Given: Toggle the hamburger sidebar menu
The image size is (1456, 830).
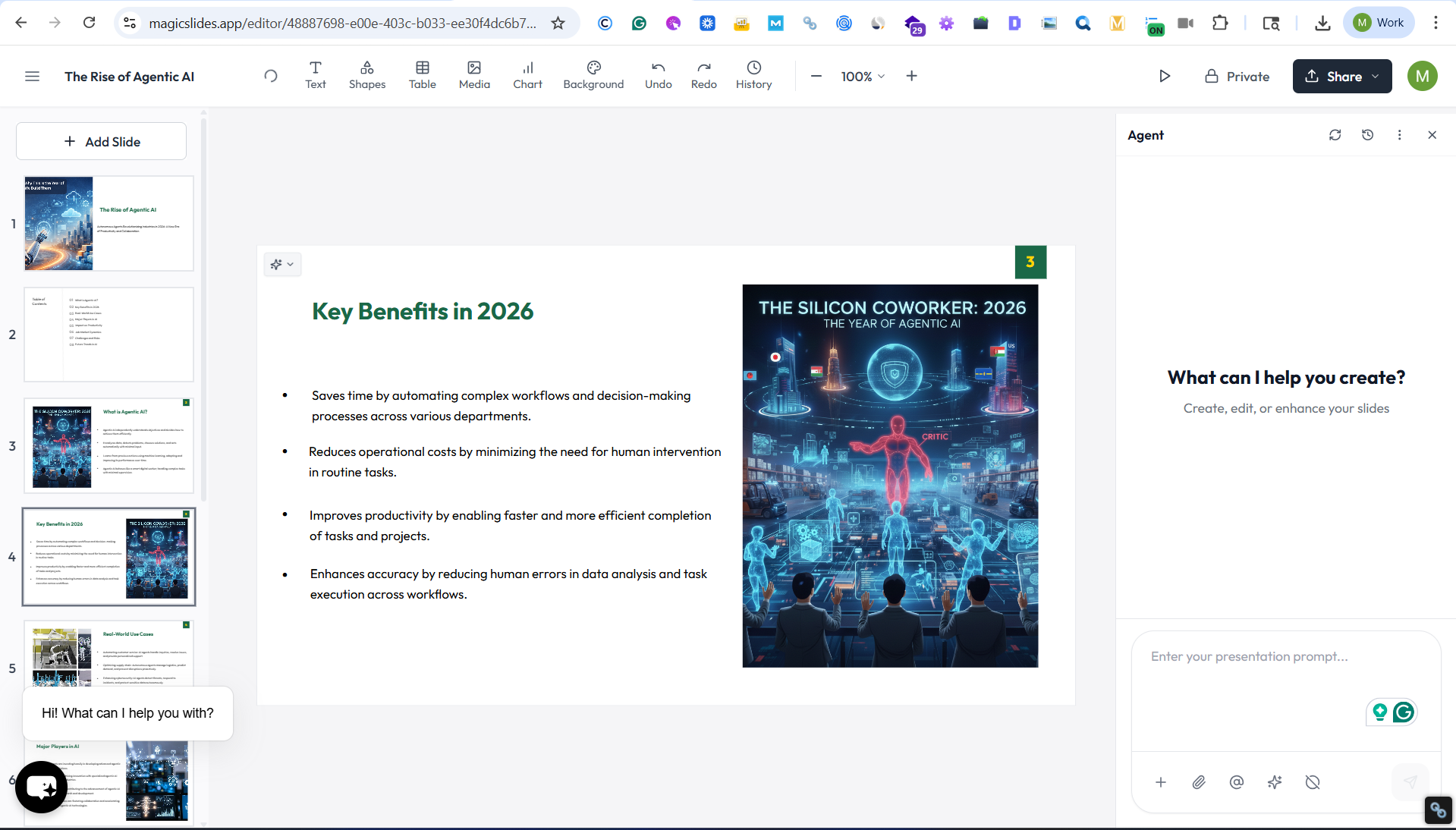Looking at the screenshot, I should (x=32, y=77).
